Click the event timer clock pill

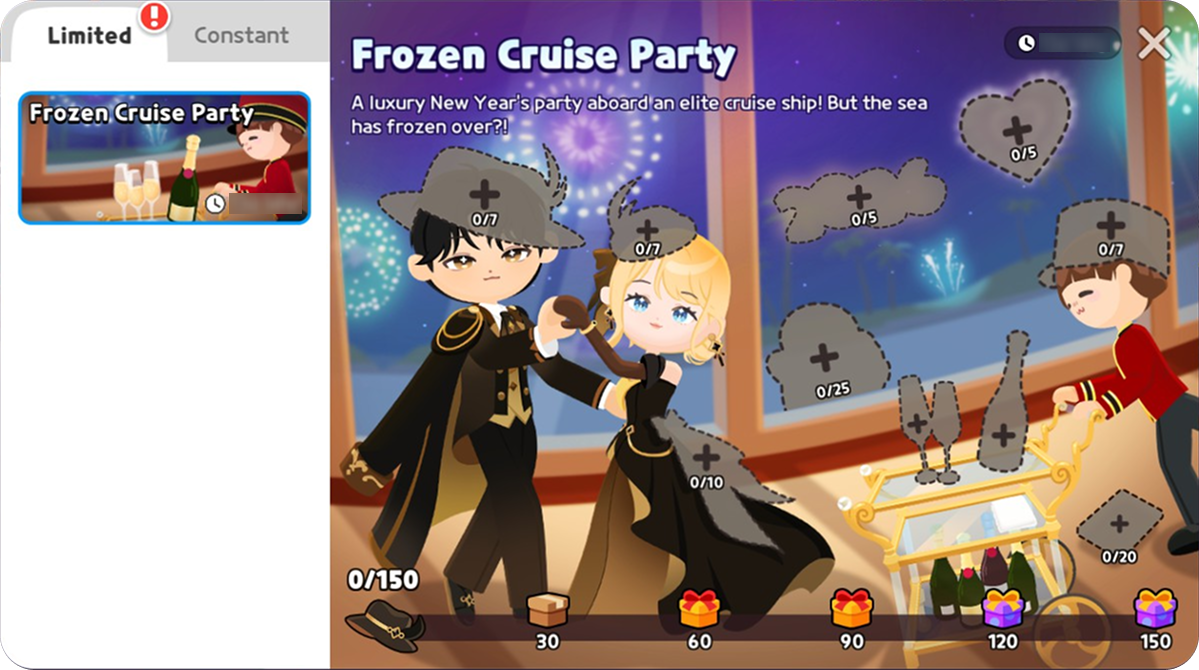[1062, 44]
